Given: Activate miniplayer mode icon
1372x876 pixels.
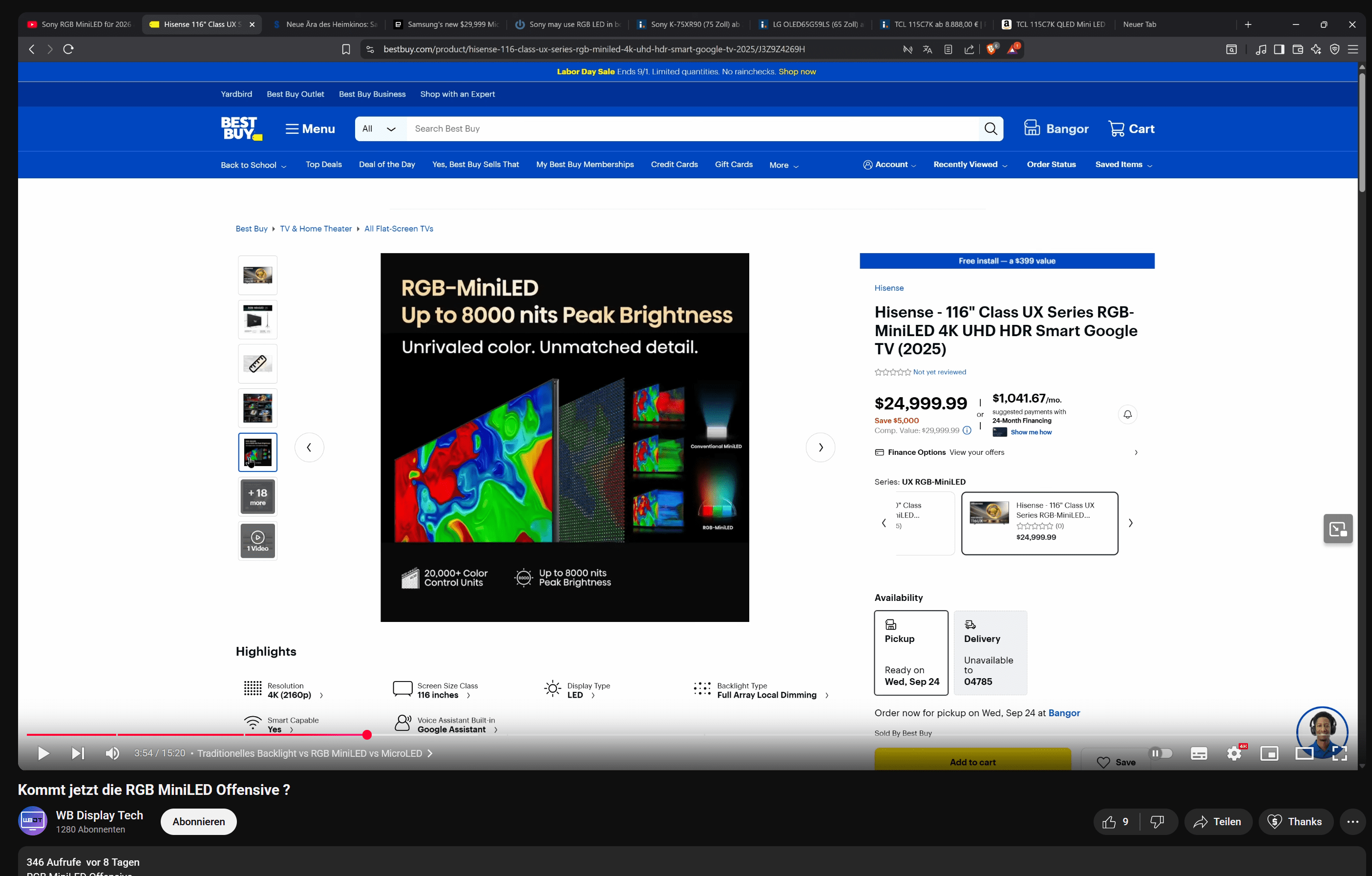Looking at the screenshot, I should [x=1269, y=753].
